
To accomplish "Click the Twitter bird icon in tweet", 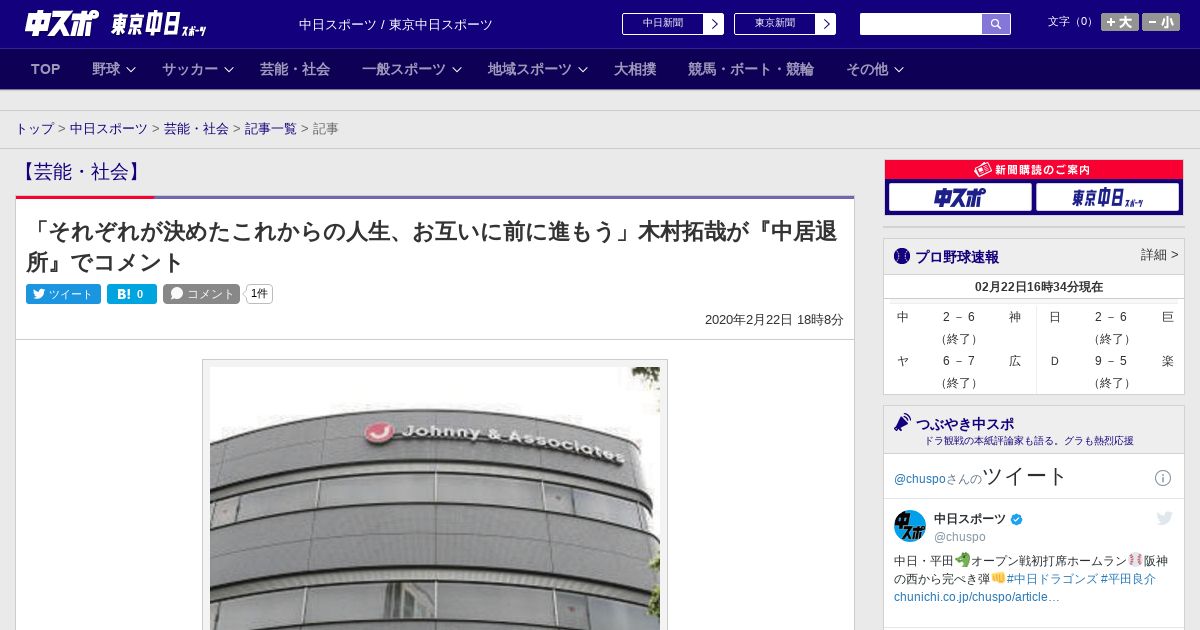I will pos(1164,518).
